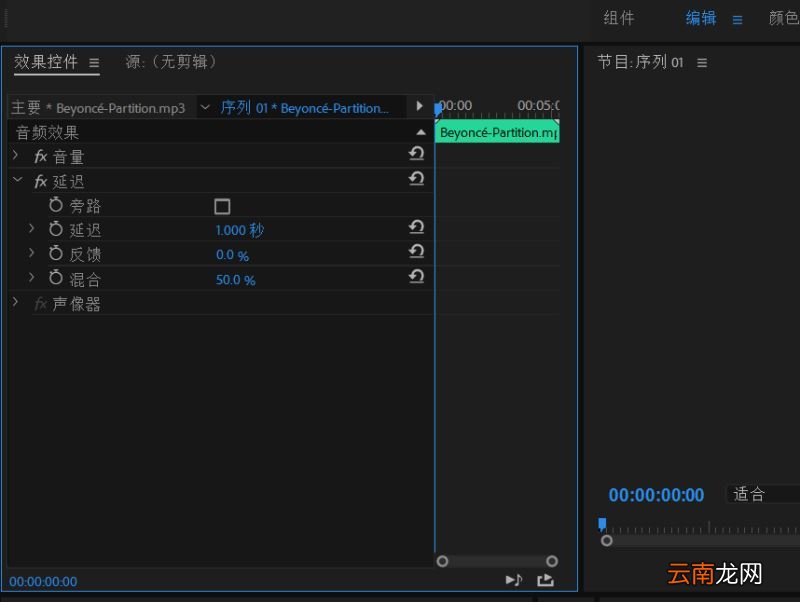Edit the 50.0 % mix value
The image size is (800, 602).
pos(236,280)
